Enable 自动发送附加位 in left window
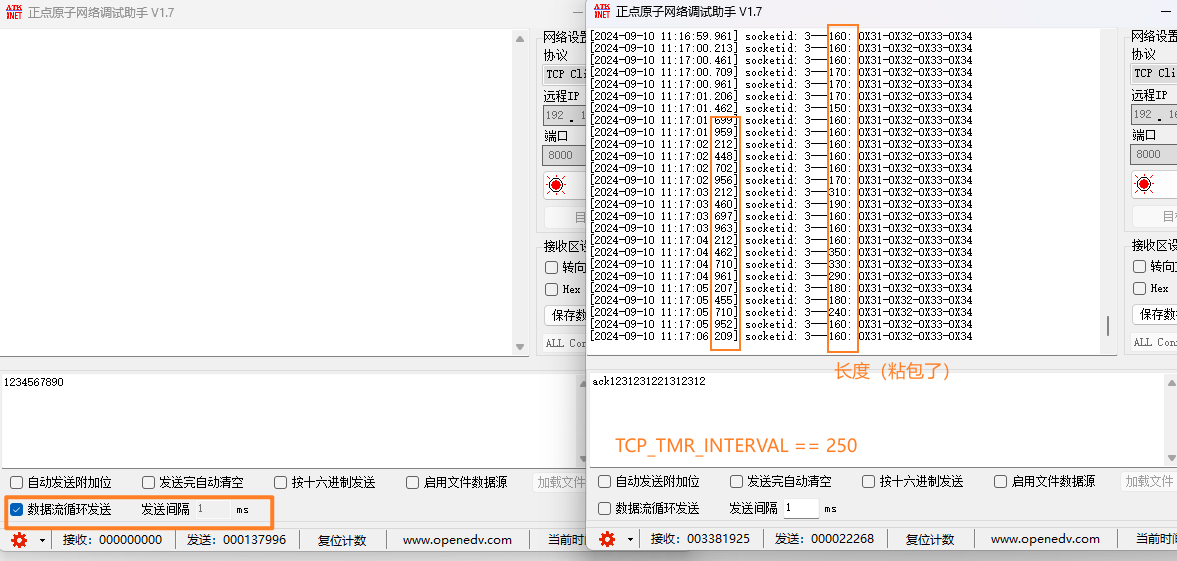1177x561 pixels. (x=17, y=482)
